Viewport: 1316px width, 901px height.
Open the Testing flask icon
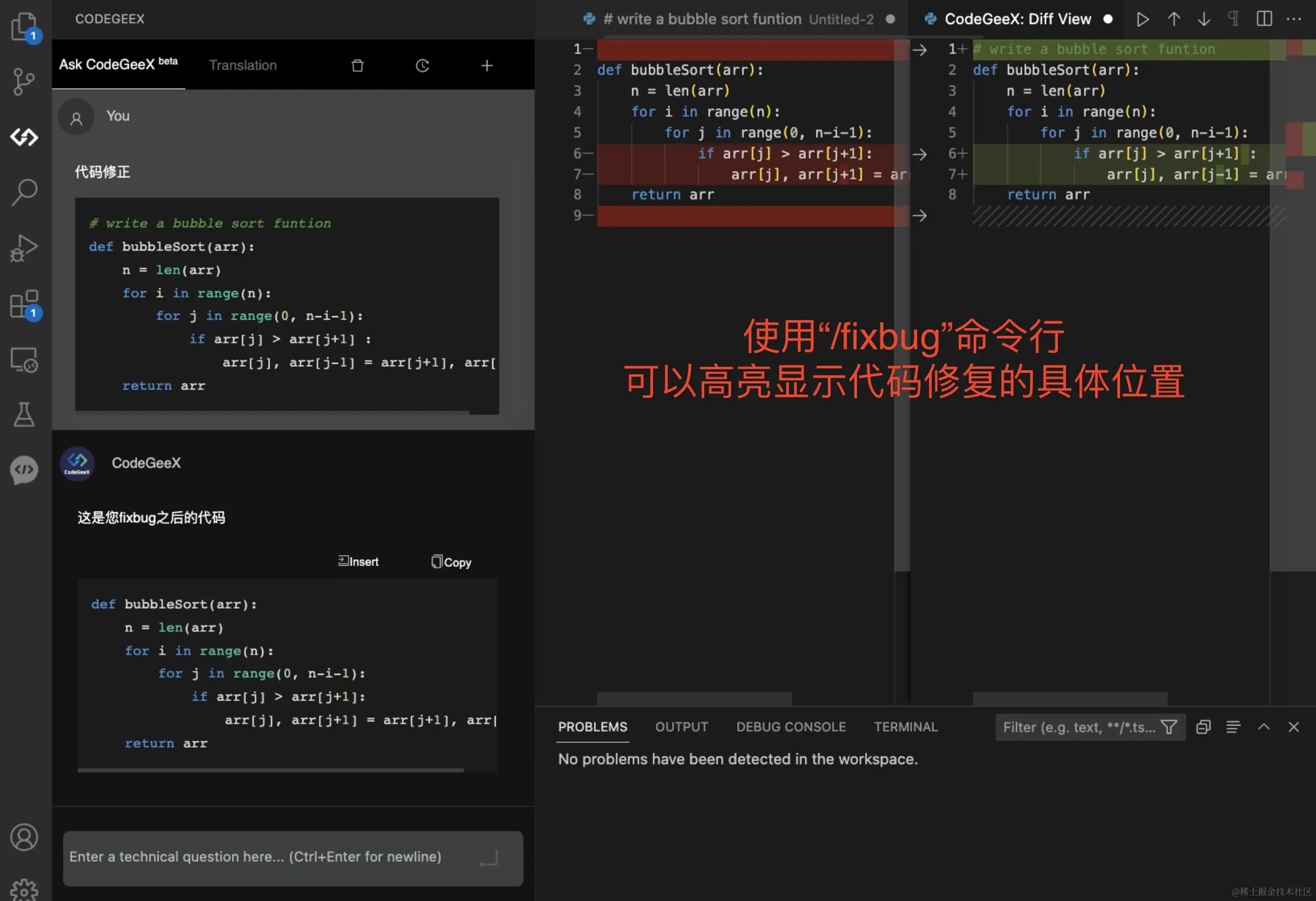24,415
